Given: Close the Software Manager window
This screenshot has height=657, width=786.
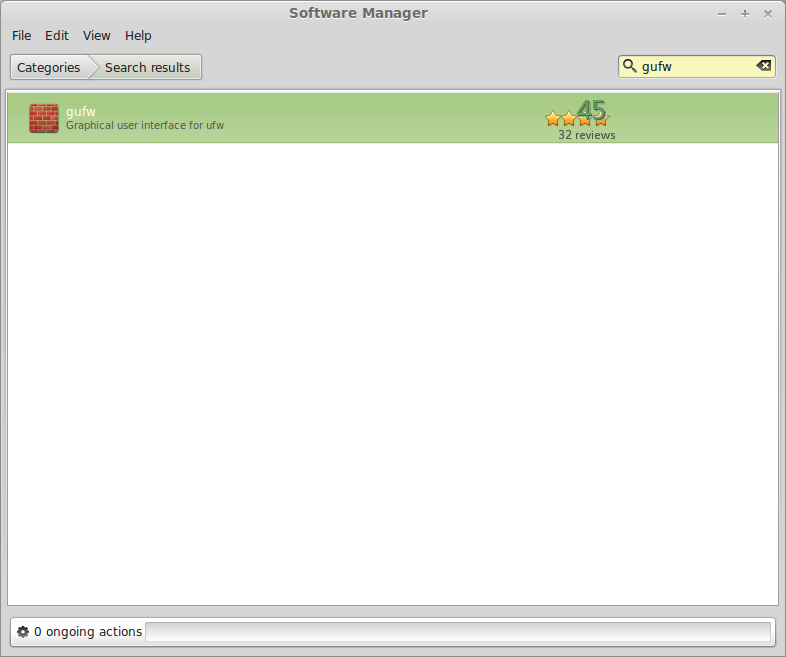Looking at the screenshot, I should 768,14.
